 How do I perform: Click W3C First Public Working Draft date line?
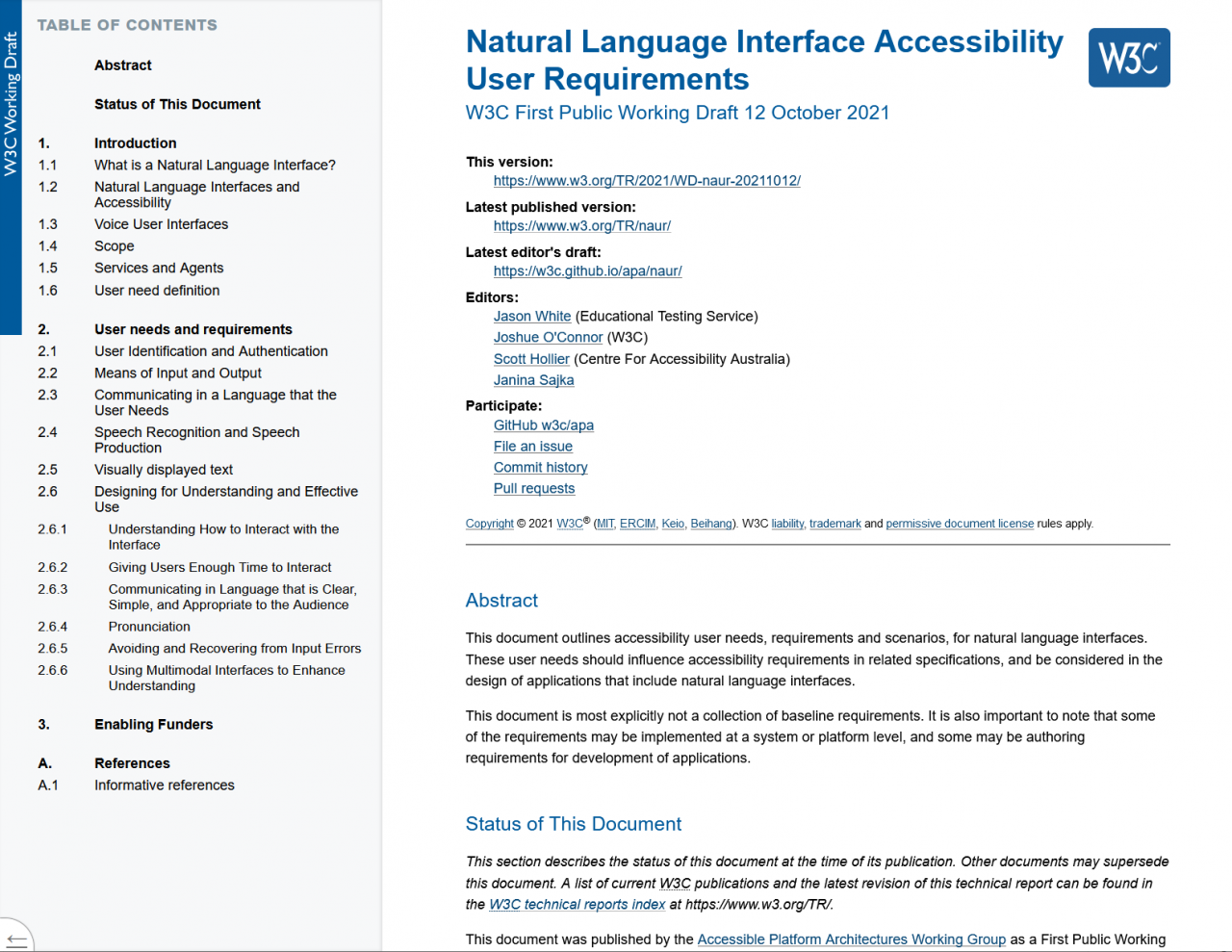[x=678, y=113]
